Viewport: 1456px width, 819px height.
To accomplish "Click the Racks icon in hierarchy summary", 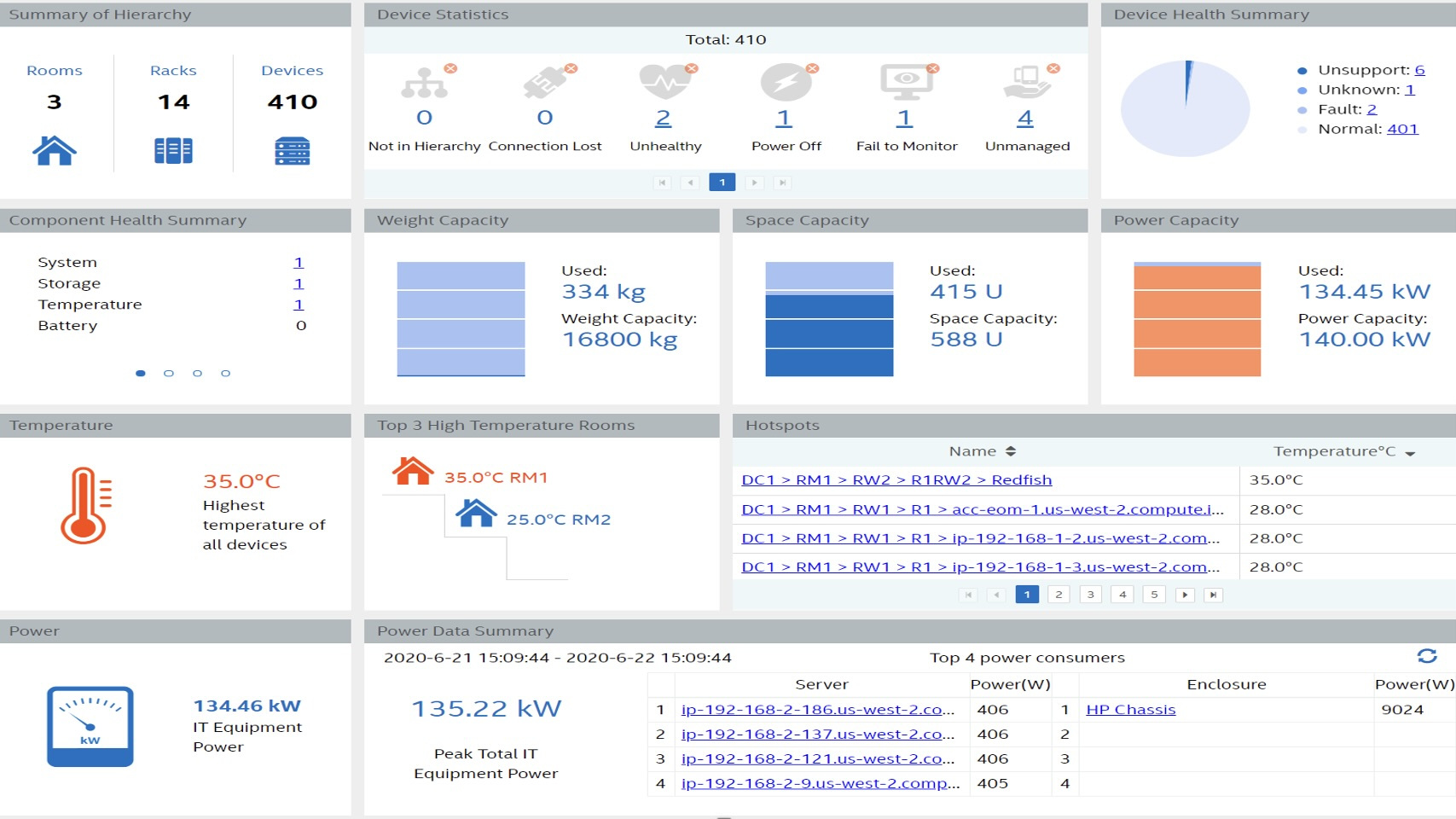I will click(x=173, y=151).
